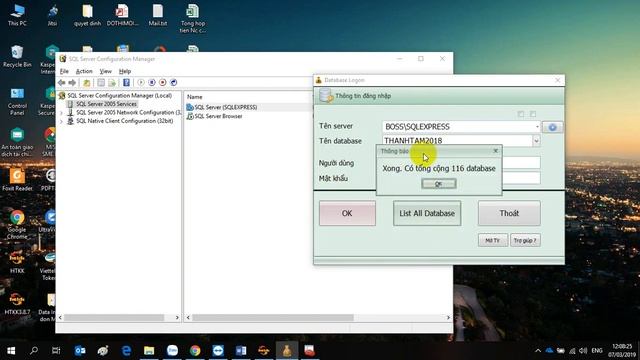This screenshot has width=640, height=360.
Task: Open the Windows Start menu
Action: (11, 351)
